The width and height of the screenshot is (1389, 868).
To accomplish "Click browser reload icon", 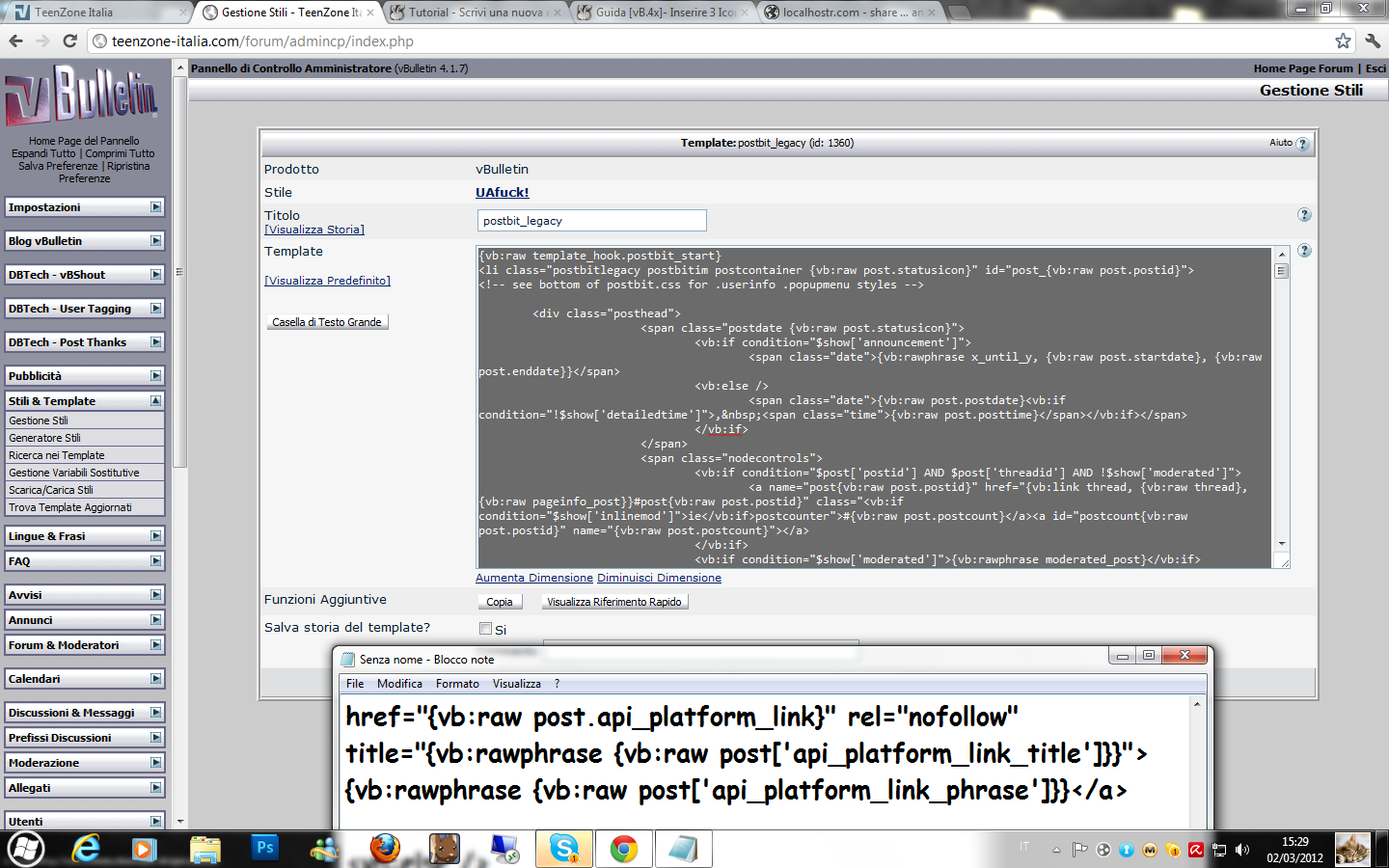I will click(x=69, y=41).
